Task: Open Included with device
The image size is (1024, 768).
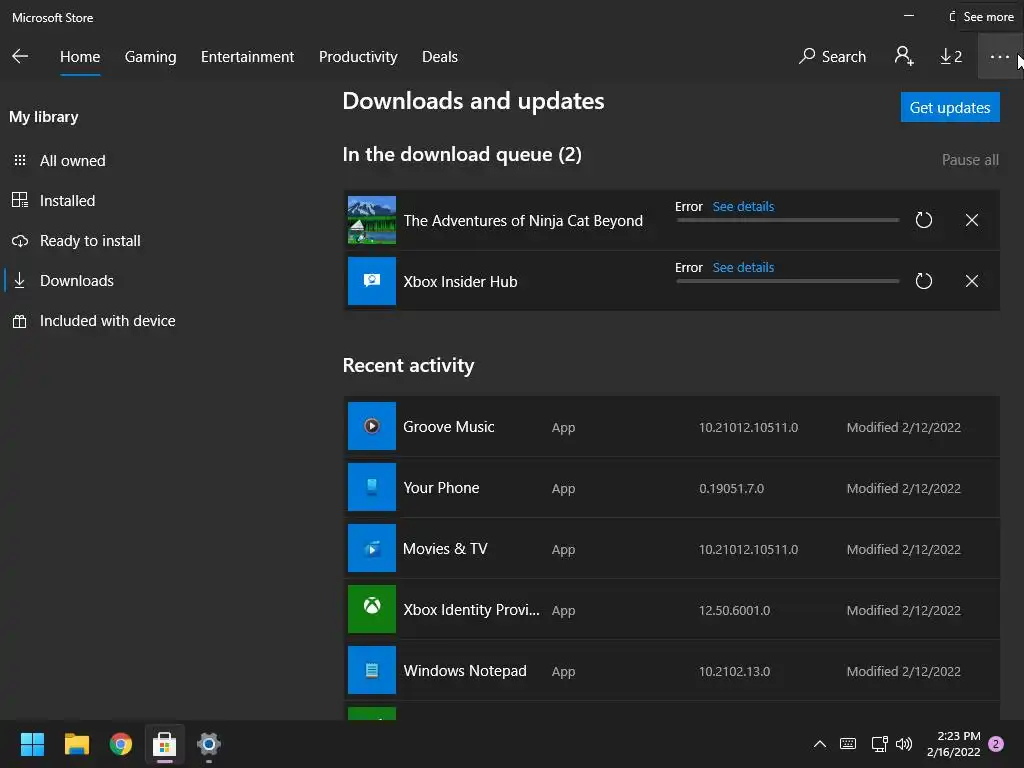Action: tap(107, 321)
